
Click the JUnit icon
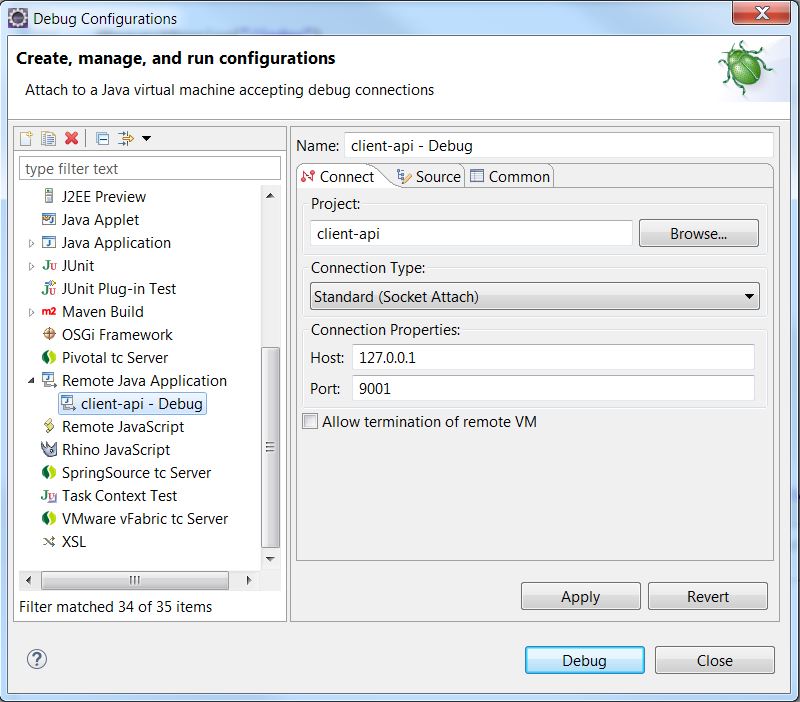coord(49,265)
